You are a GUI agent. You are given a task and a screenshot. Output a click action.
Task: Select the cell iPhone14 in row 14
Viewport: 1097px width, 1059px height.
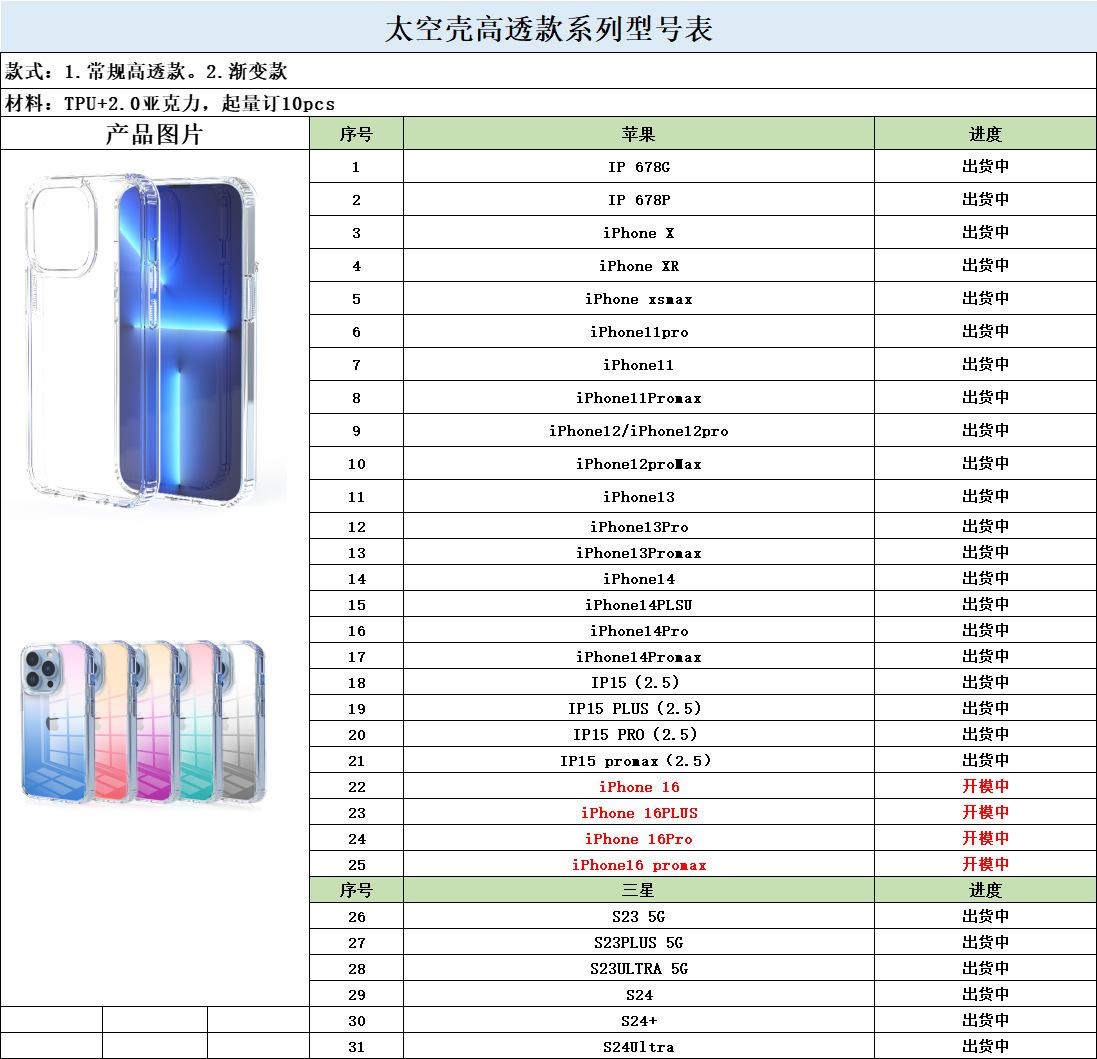click(x=639, y=578)
